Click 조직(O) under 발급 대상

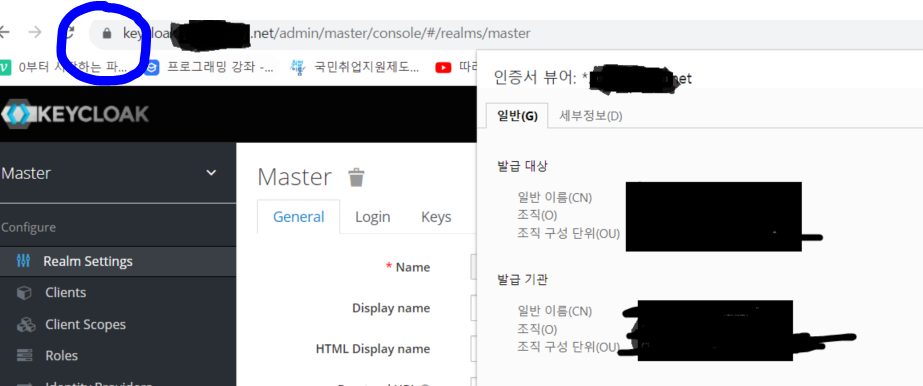[537, 215]
